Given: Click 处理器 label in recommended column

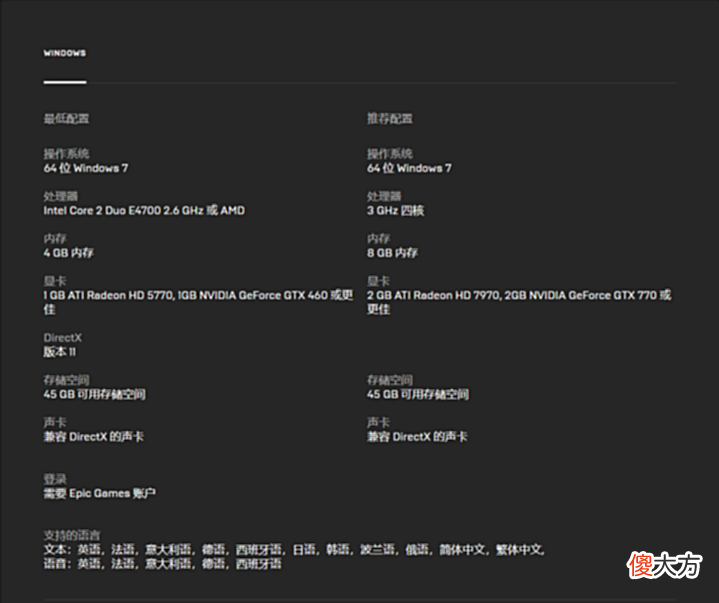Looking at the screenshot, I should (x=384, y=196).
